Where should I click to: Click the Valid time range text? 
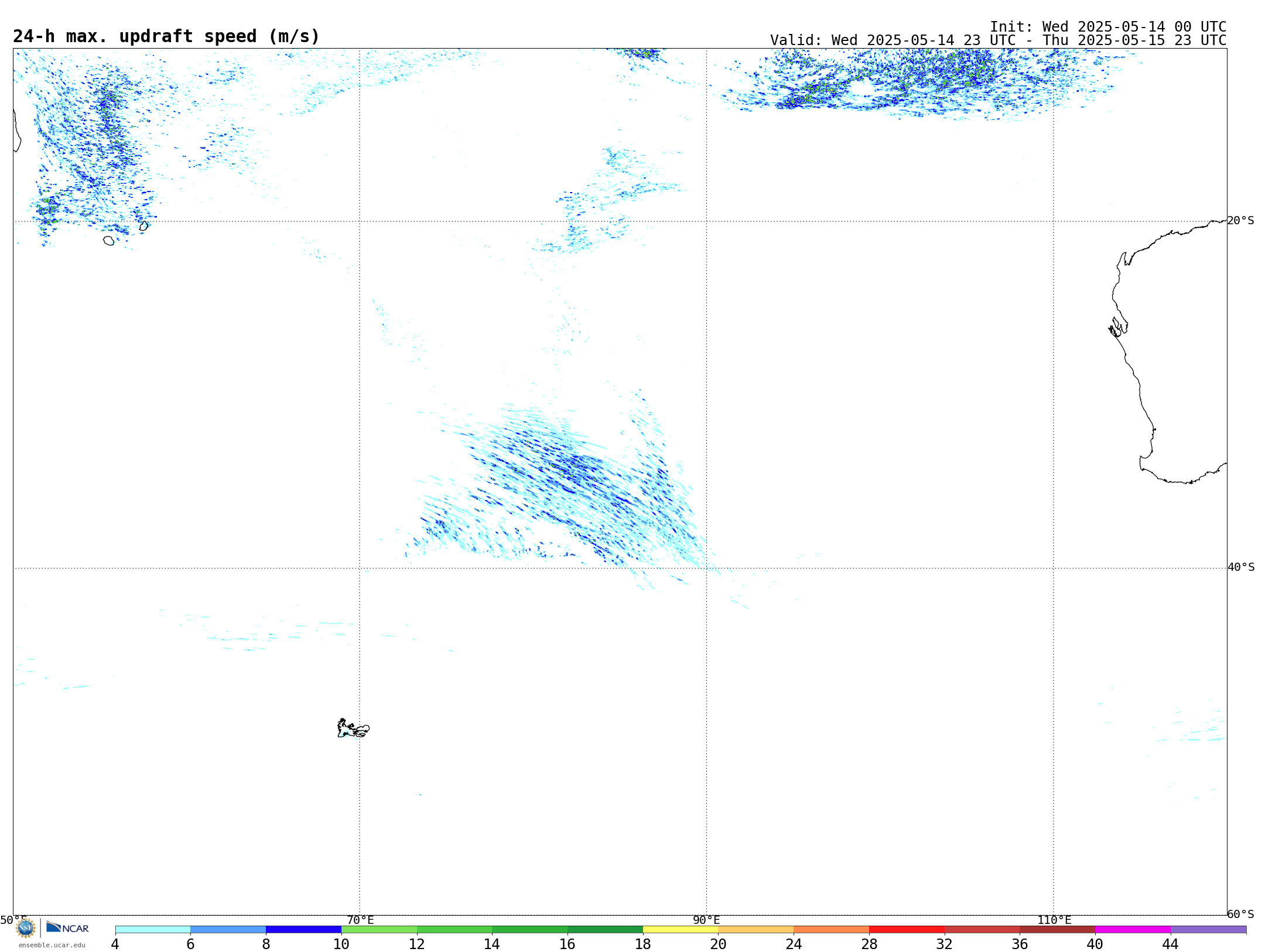click(x=998, y=40)
